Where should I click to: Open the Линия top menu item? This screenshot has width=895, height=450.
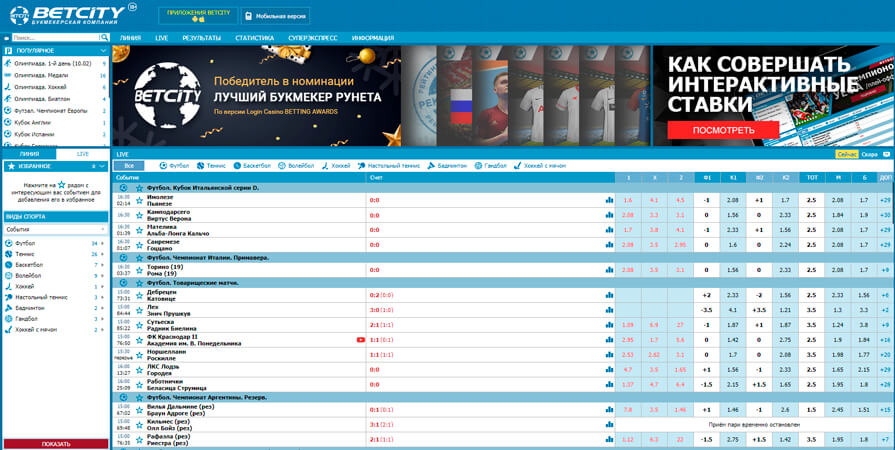130,38
